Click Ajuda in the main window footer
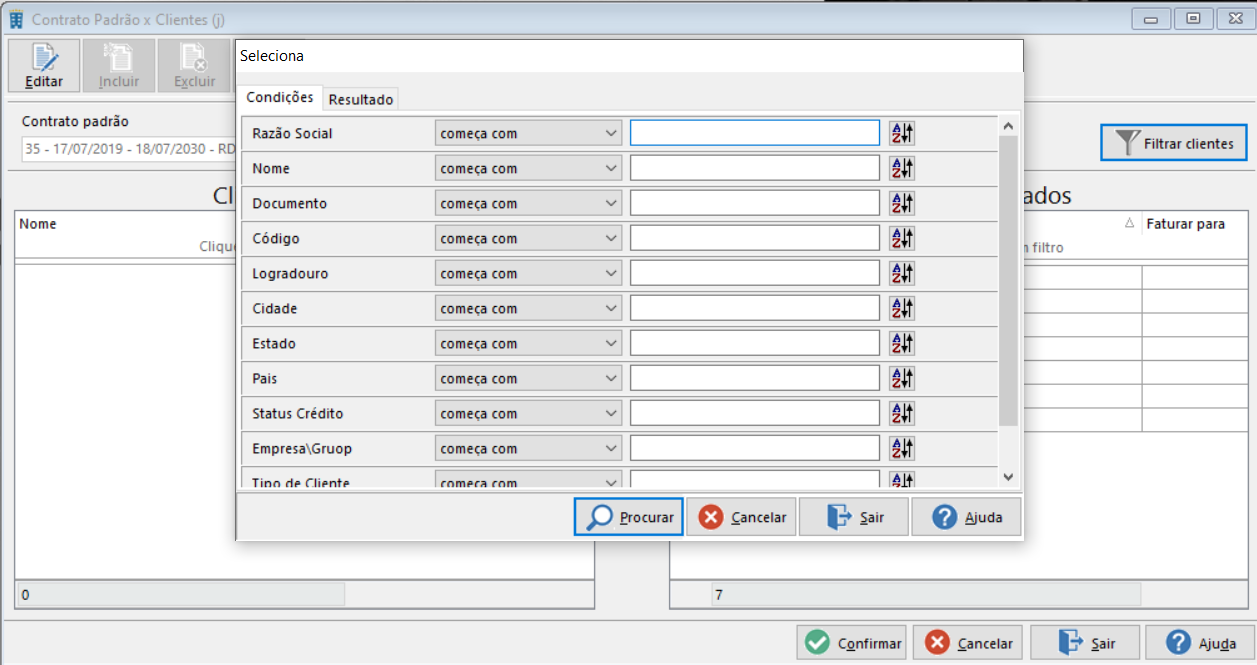The image size is (1257, 665). coord(1199,643)
